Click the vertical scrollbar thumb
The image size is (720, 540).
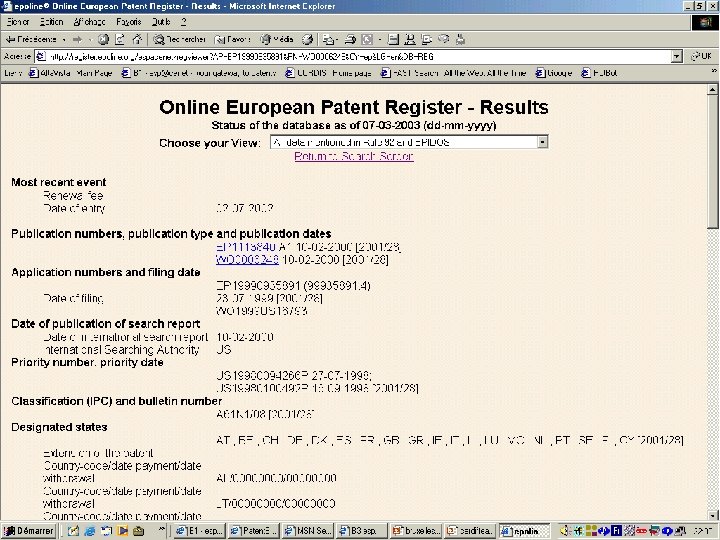pyautogui.click(x=712, y=162)
